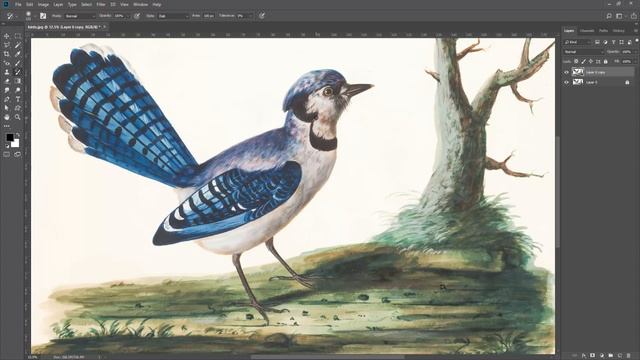Select the Rectangular Marquee tool
Image resolution: width=640 pixels, height=360 pixels.
(x=18, y=36)
